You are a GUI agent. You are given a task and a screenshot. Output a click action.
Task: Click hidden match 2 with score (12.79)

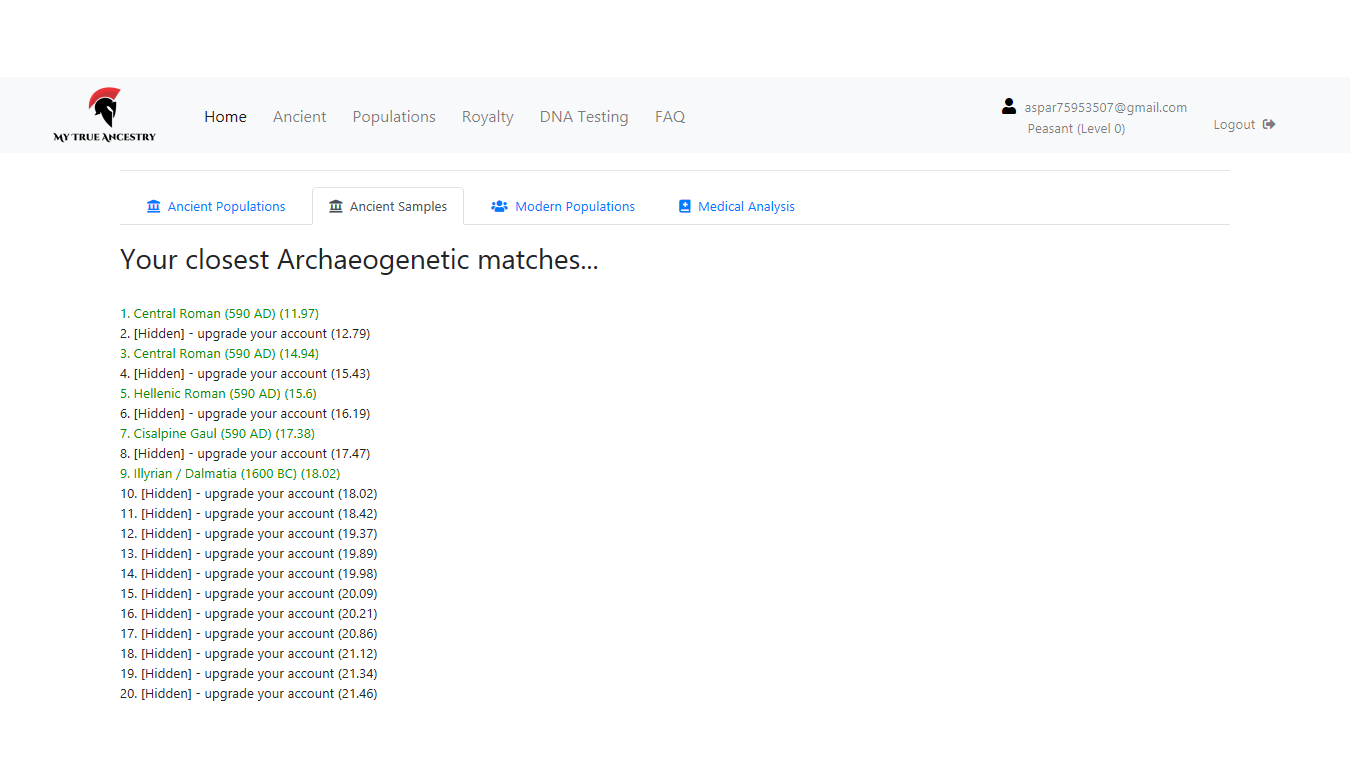click(245, 333)
